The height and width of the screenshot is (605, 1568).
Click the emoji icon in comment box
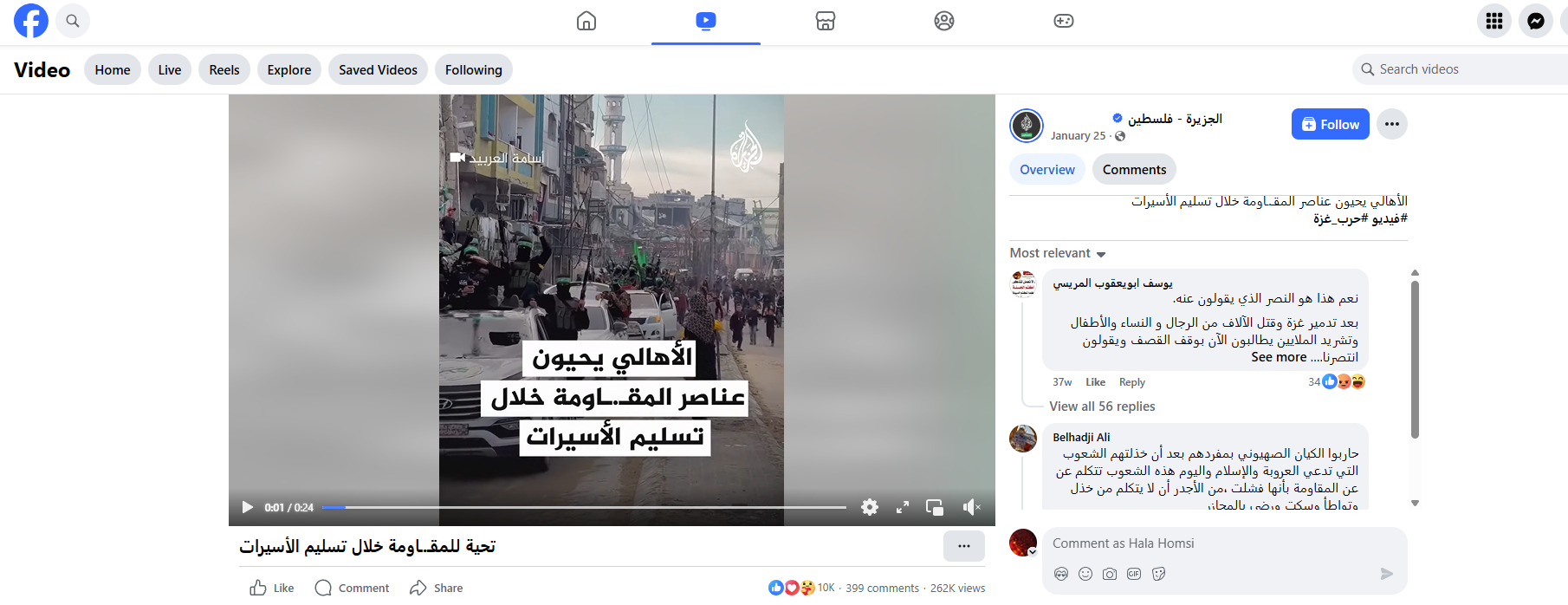[1085, 574]
